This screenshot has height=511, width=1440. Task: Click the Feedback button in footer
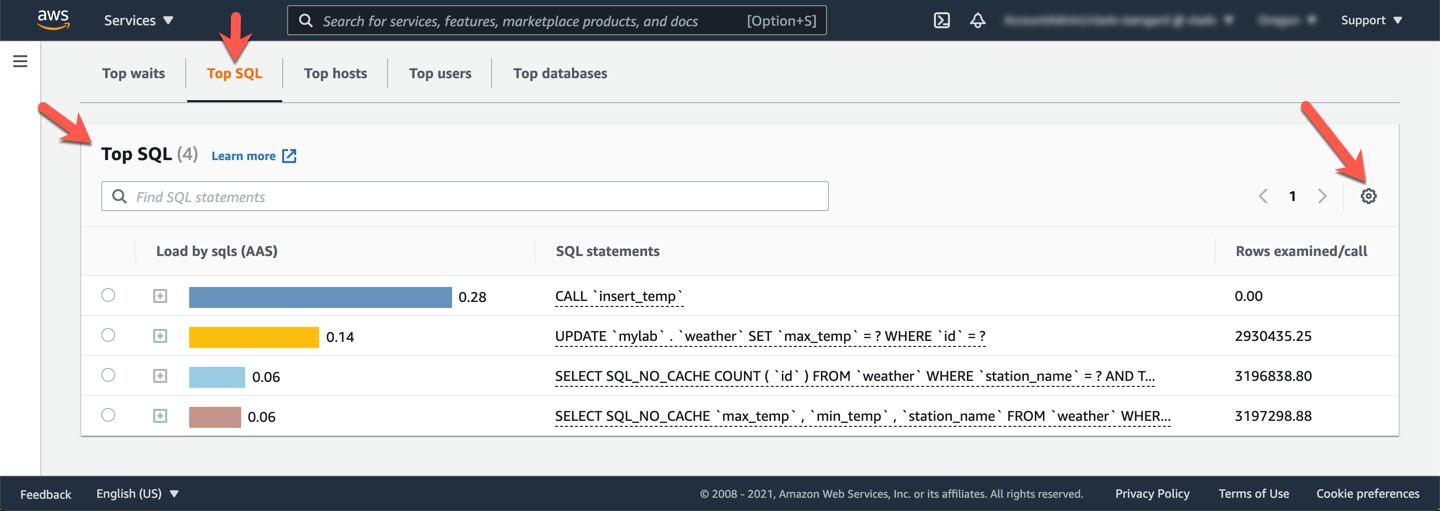(46, 494)
